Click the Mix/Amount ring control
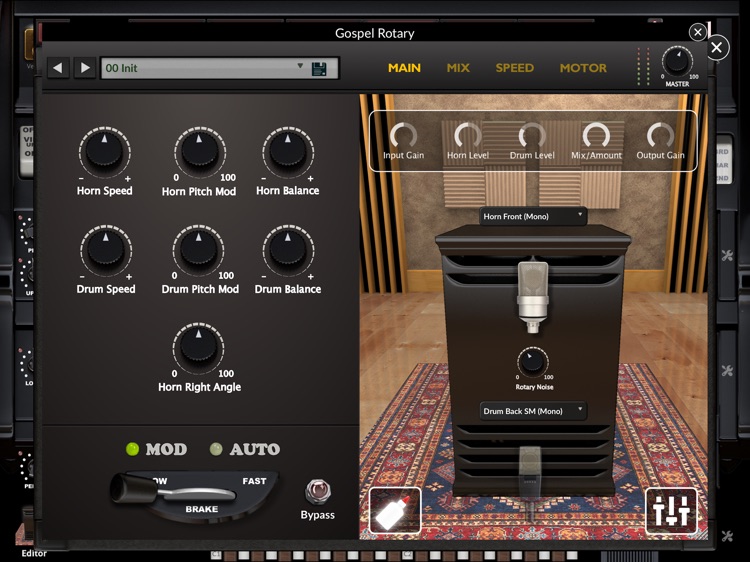Screen dimensions: 750x562 click(x=596, y=135)
